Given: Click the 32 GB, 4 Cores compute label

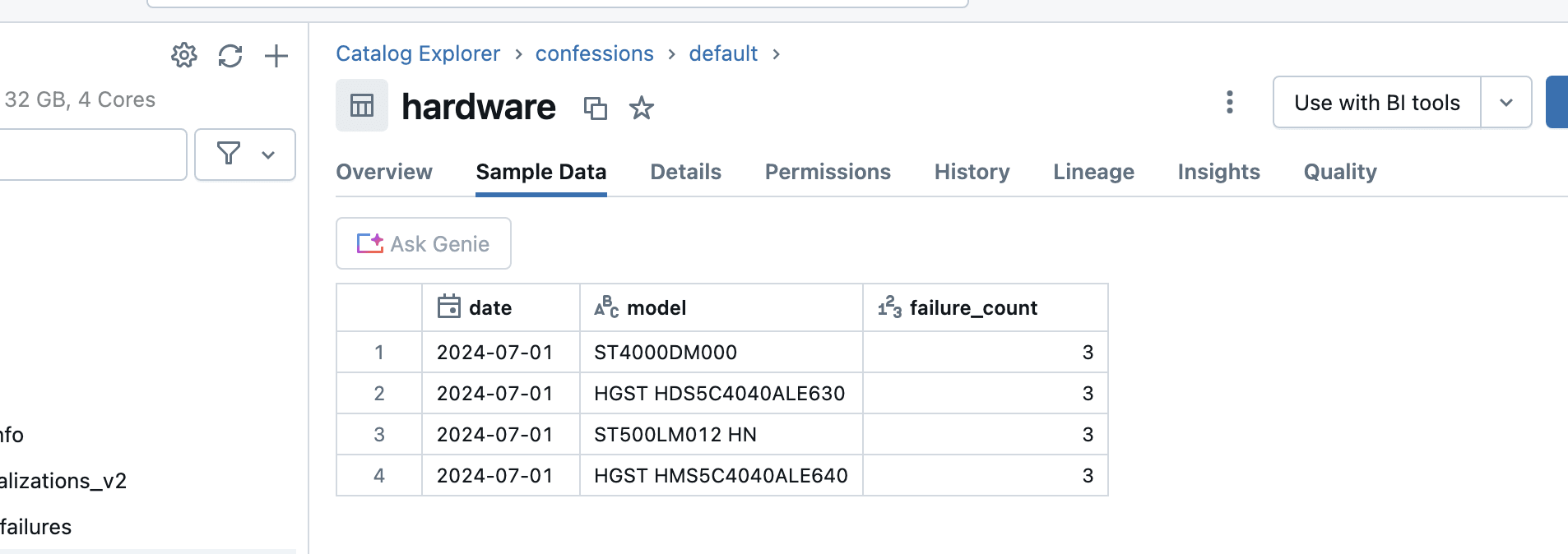Looking at the screenshot, I should point(80,99).
